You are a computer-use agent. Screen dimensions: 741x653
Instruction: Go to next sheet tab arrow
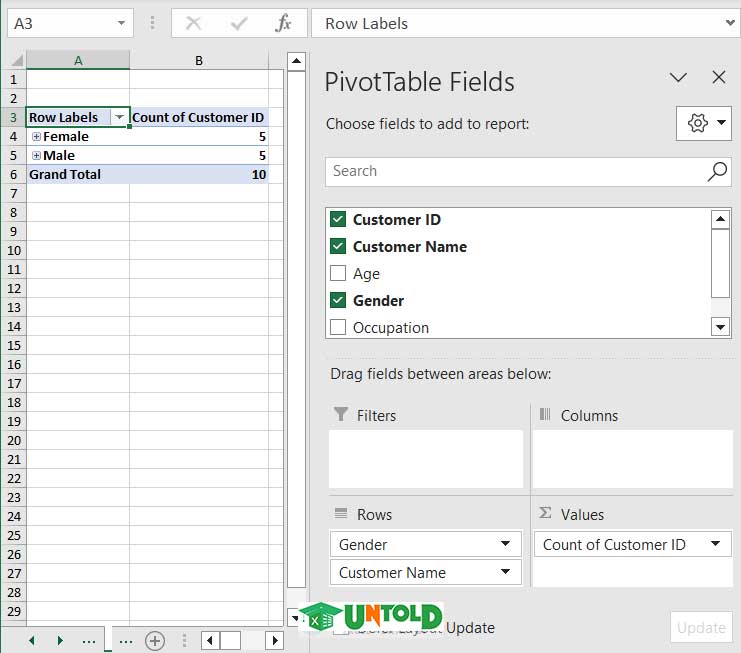click(x=60, y=641)
